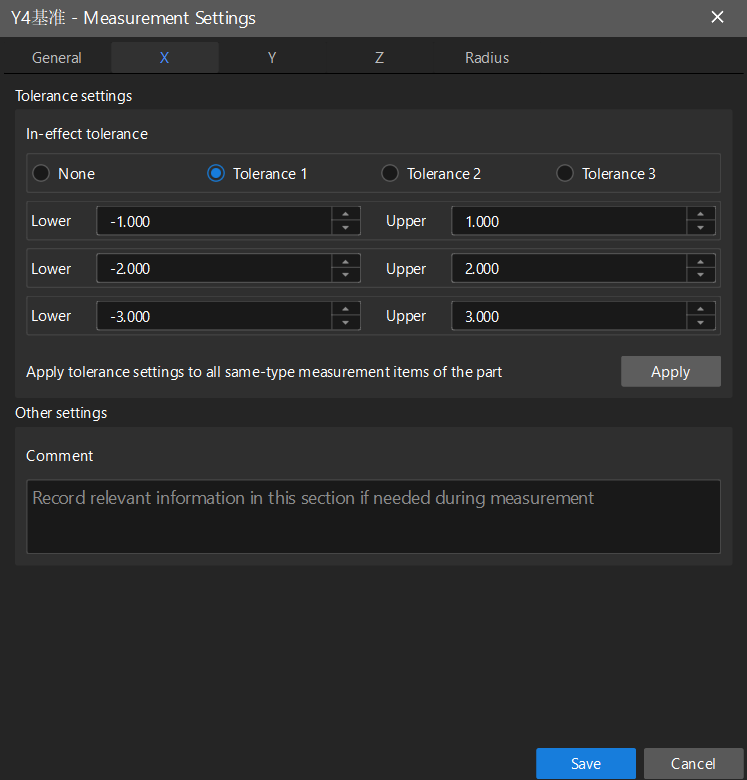Go to the Z tab
The height and width of the screenshot is (780, 747).
coord(379,58)
